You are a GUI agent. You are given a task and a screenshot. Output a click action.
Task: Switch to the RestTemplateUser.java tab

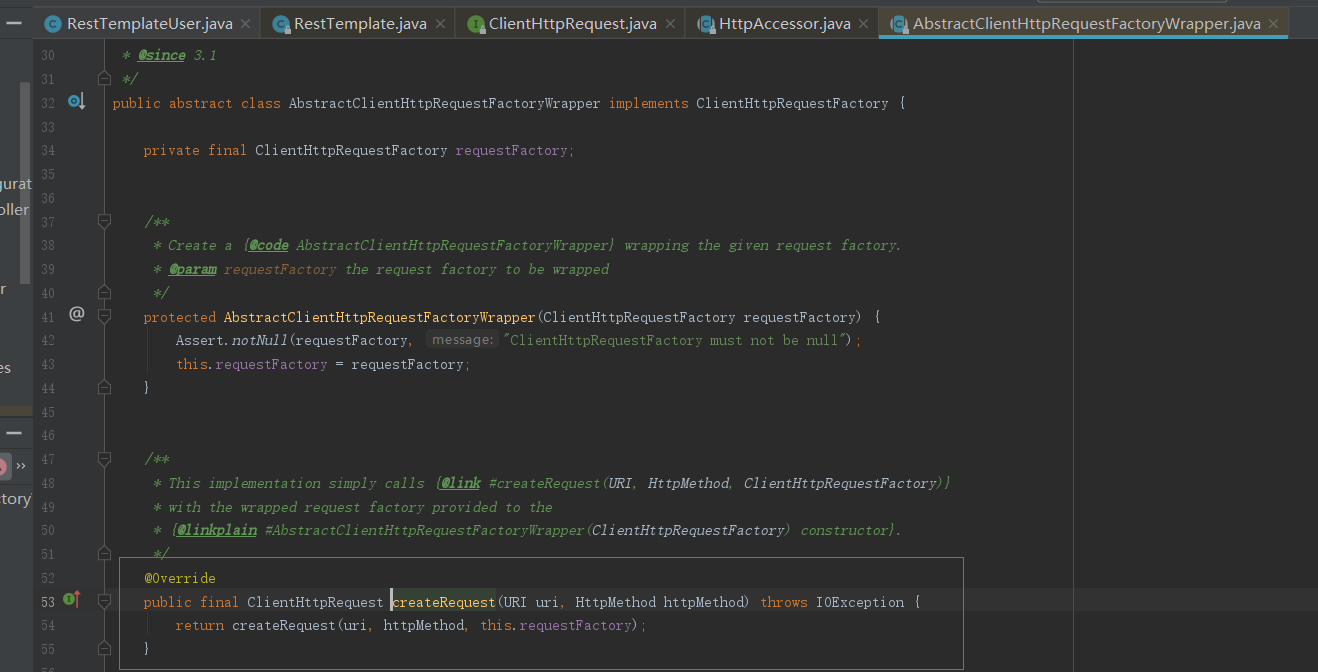click(x=149, y=24)
